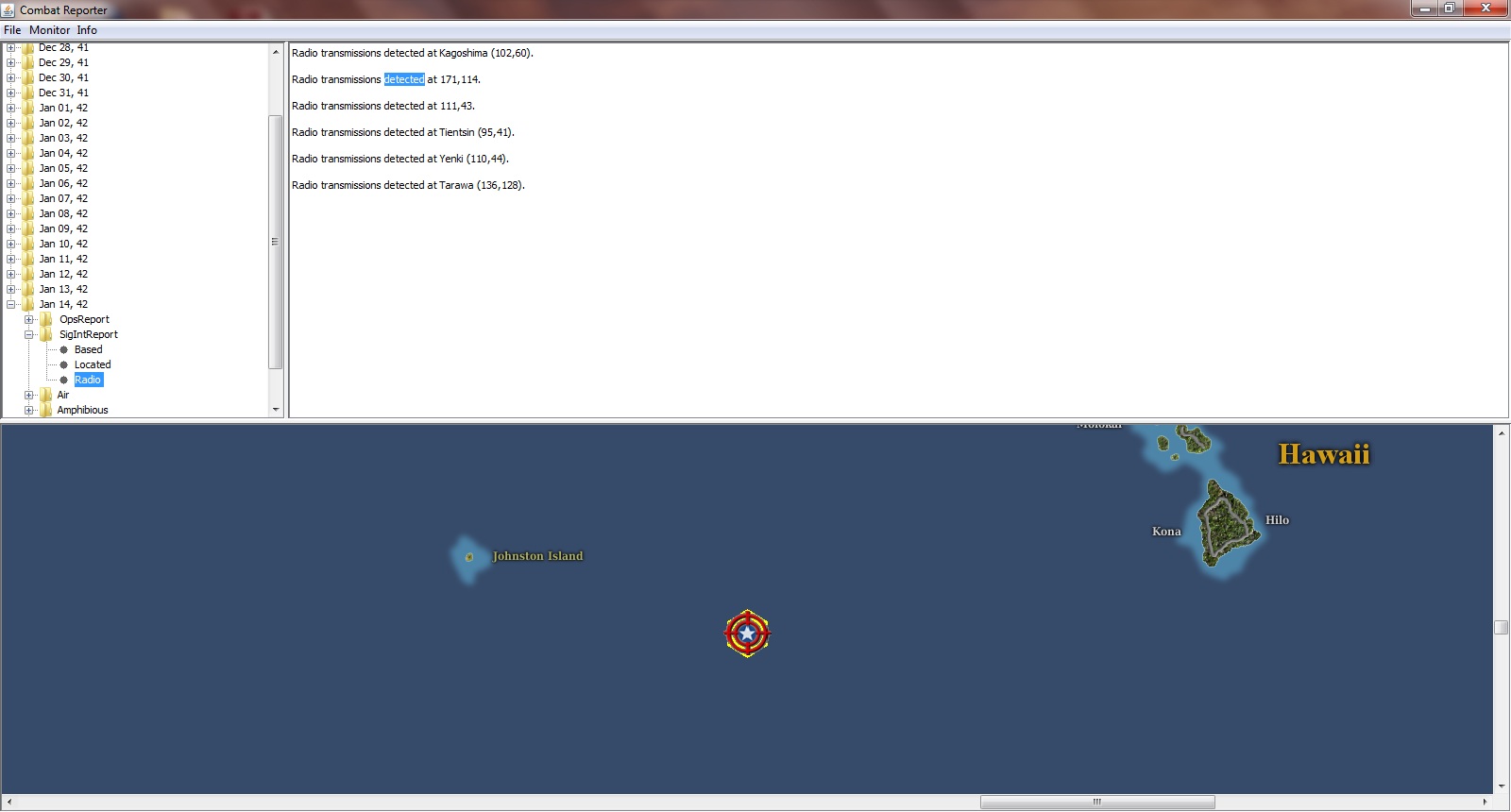Click the Hilo label on the map
The image size is (1511, 812).
pos(1277,520)
